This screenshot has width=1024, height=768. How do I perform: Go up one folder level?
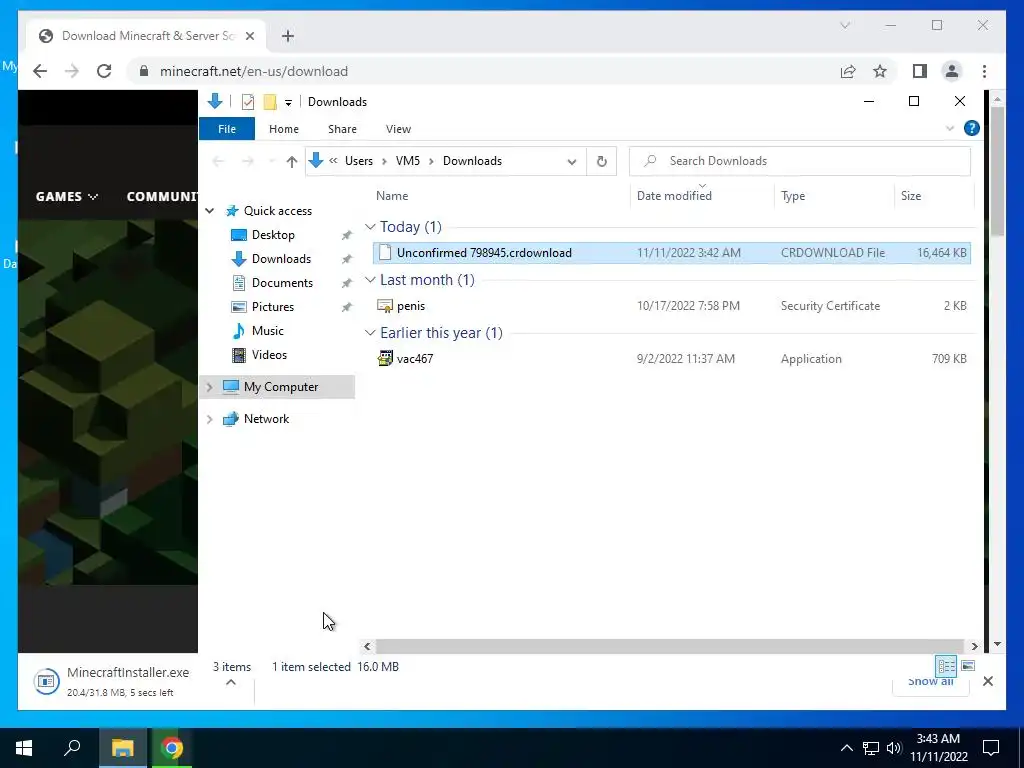[292, 161]
